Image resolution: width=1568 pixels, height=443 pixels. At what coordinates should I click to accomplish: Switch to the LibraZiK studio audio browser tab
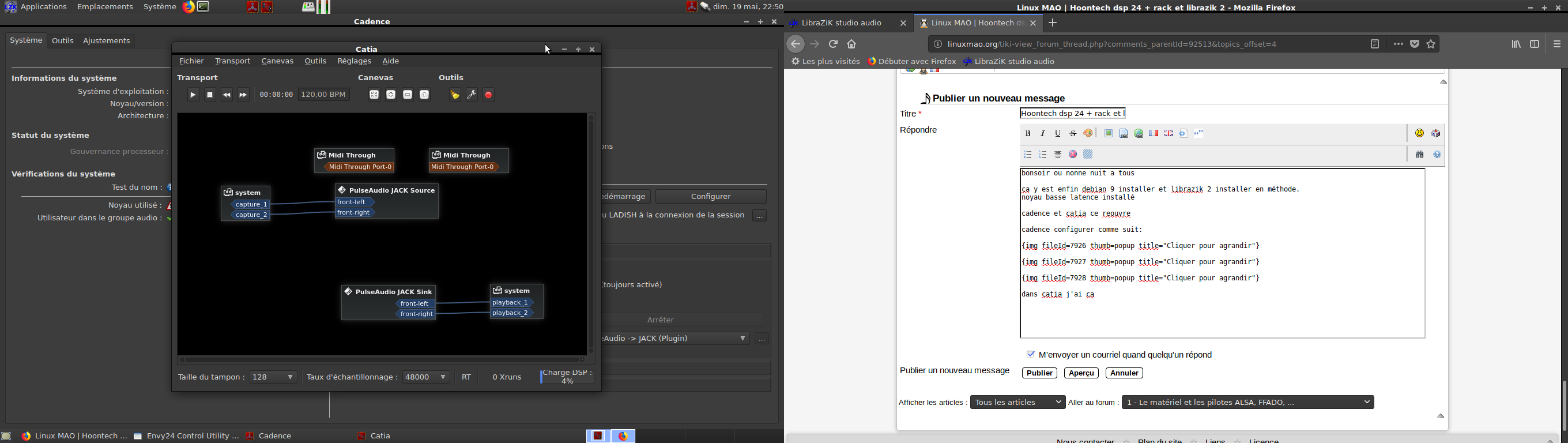[848, 23]
